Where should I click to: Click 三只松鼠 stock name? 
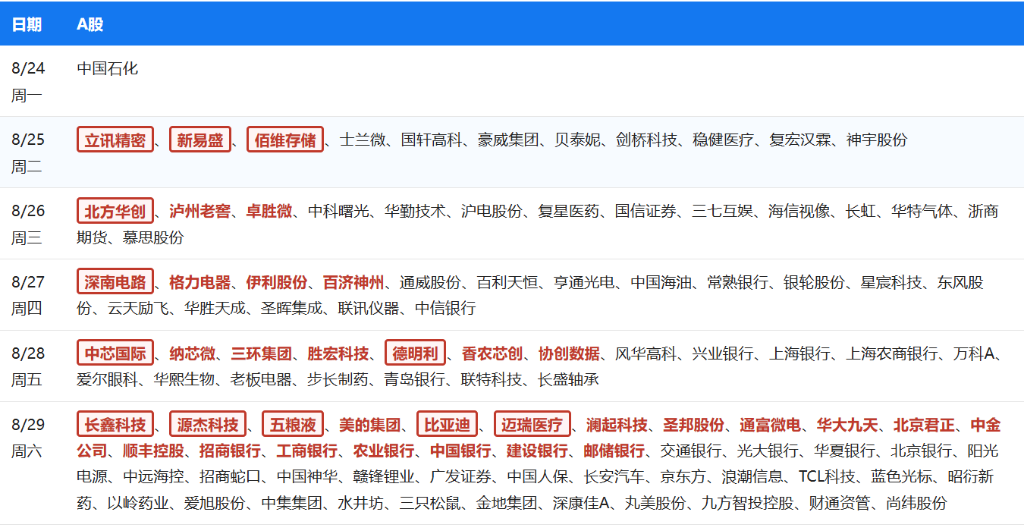(x=430, y=503)
